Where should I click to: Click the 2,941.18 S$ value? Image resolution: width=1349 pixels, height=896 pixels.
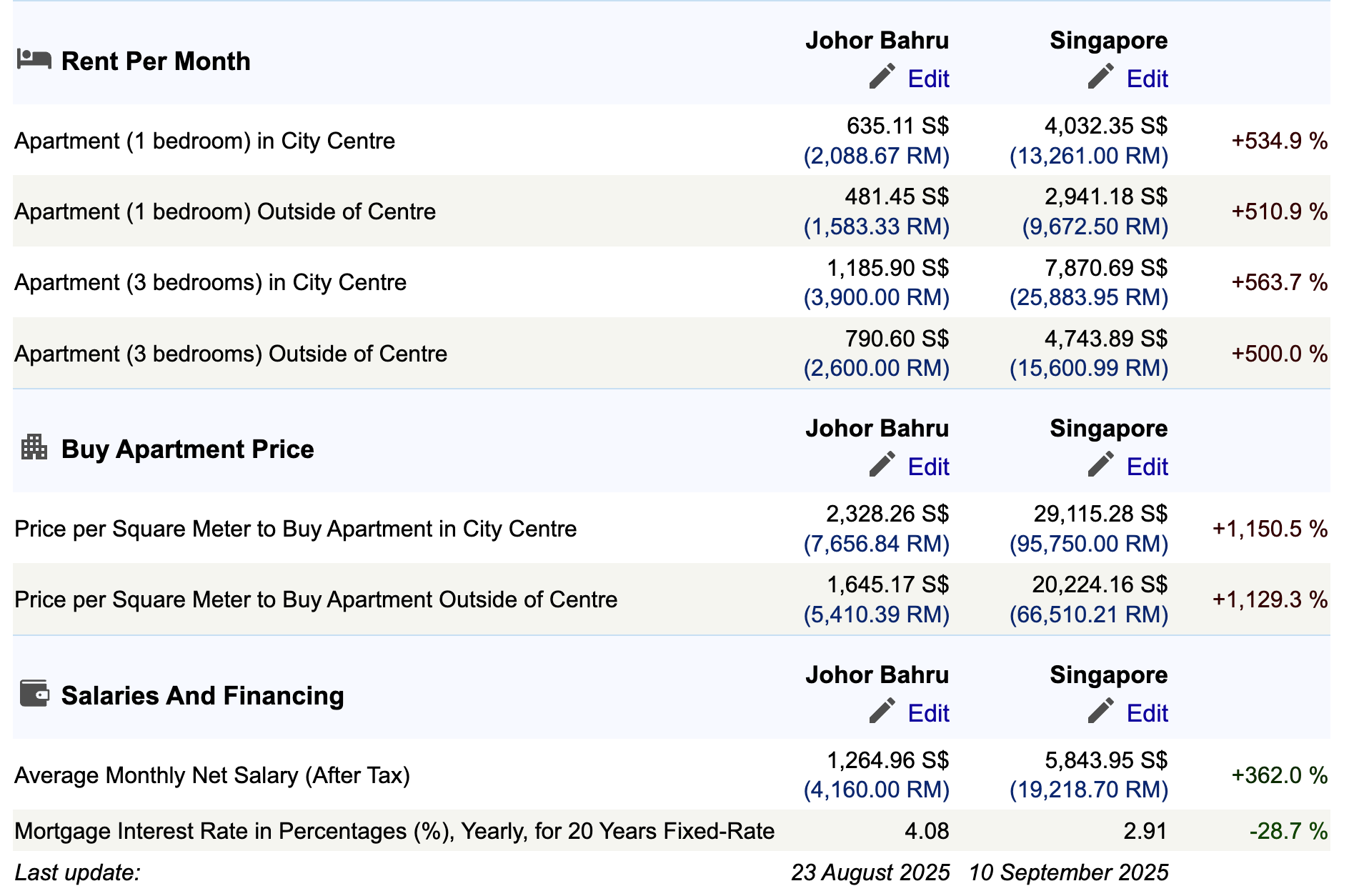coord(1106,196)
